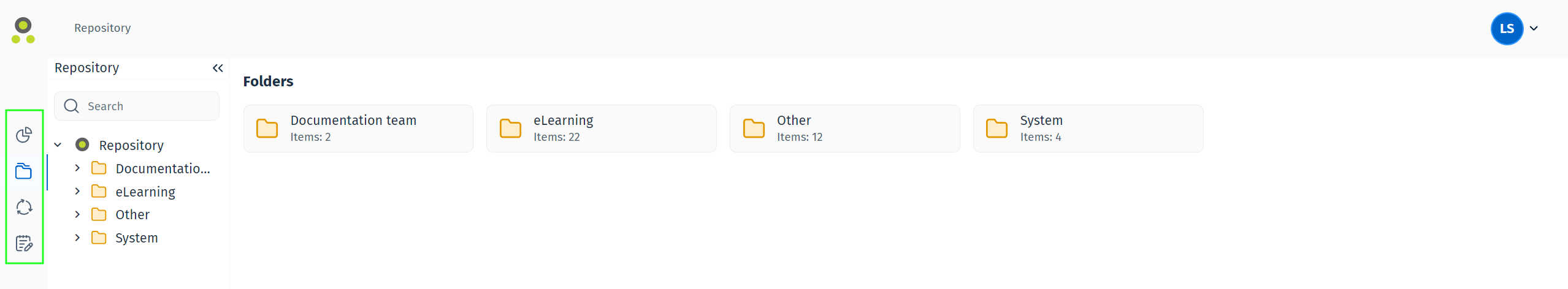Collapse the Repository root tree node
Screen dimensions: 1568x289
58,145
